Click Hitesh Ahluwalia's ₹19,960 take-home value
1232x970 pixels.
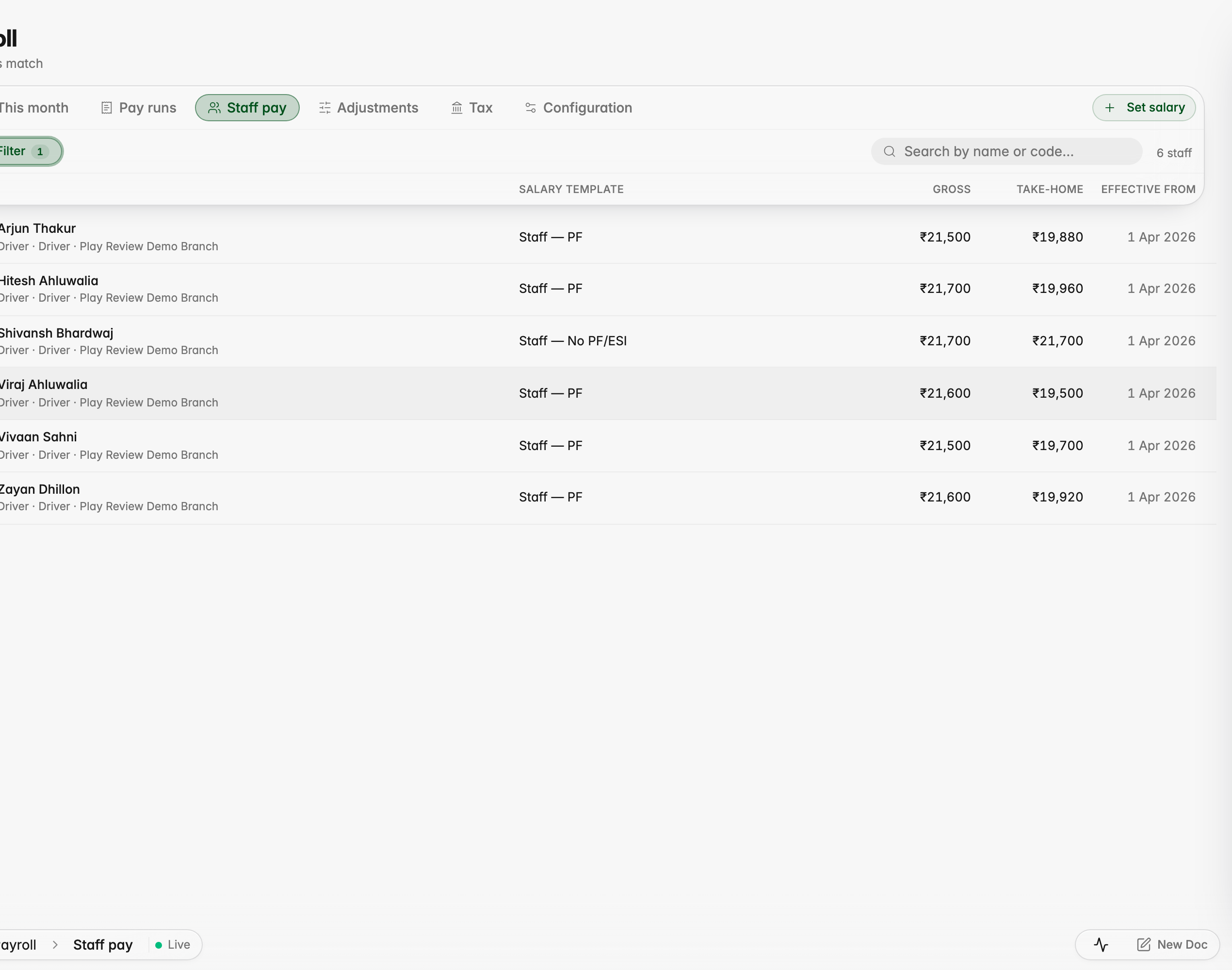coord(1057,289)
